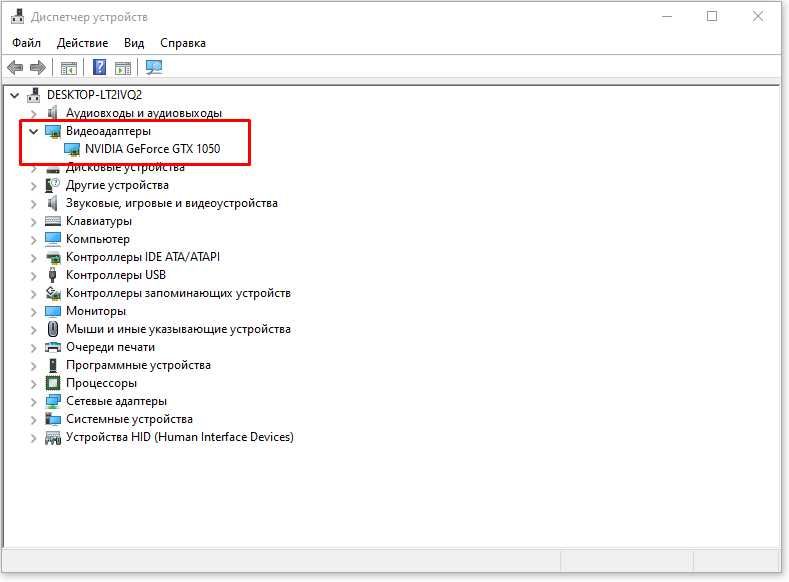This screenshot has width=789, height=582.
Task: Open the Файл menu
Action: tap(27, 43)
